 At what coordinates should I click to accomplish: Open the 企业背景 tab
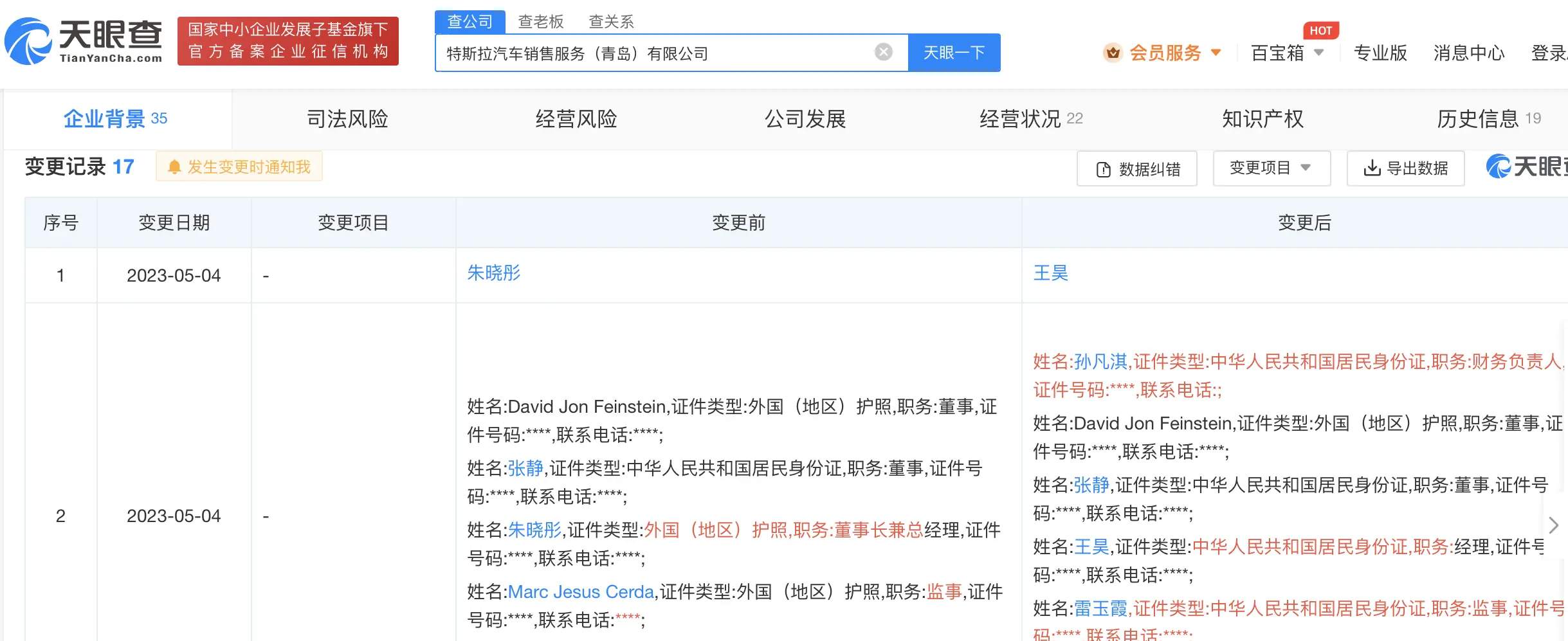(x=116, y=119)
